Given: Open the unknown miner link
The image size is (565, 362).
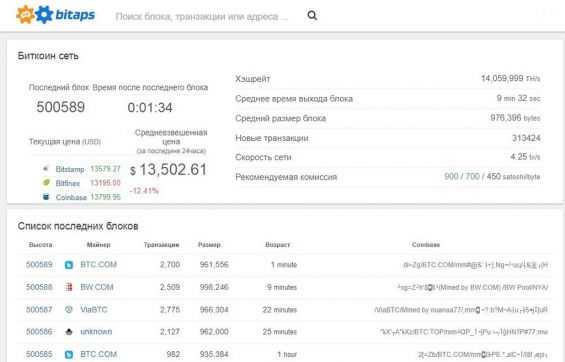Looking at the screenshot, I should [x=96, y=332].
